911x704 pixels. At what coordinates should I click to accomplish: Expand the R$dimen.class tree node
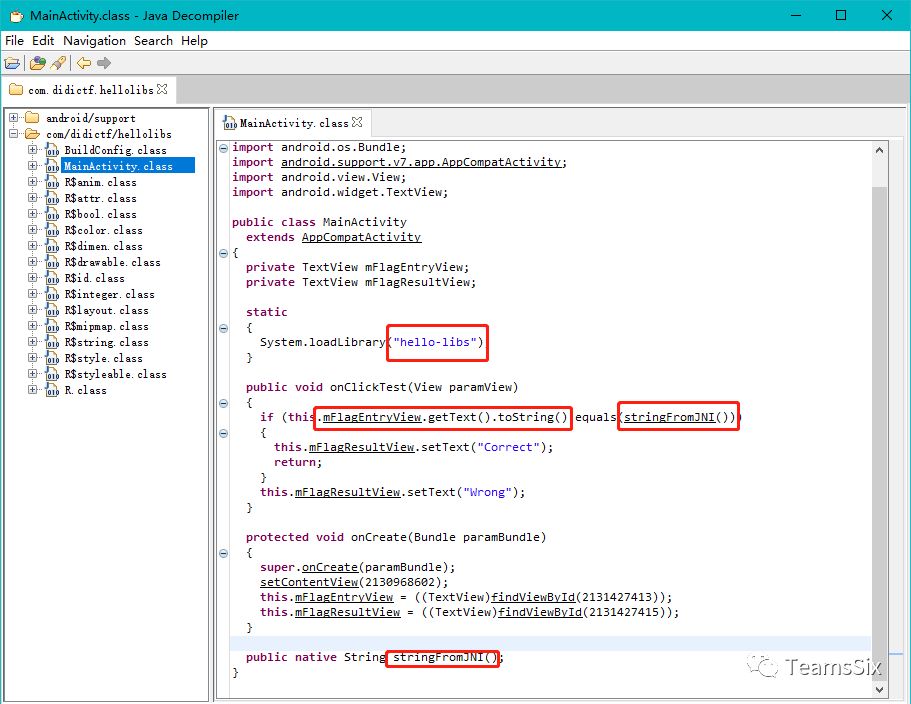point(33,246)
